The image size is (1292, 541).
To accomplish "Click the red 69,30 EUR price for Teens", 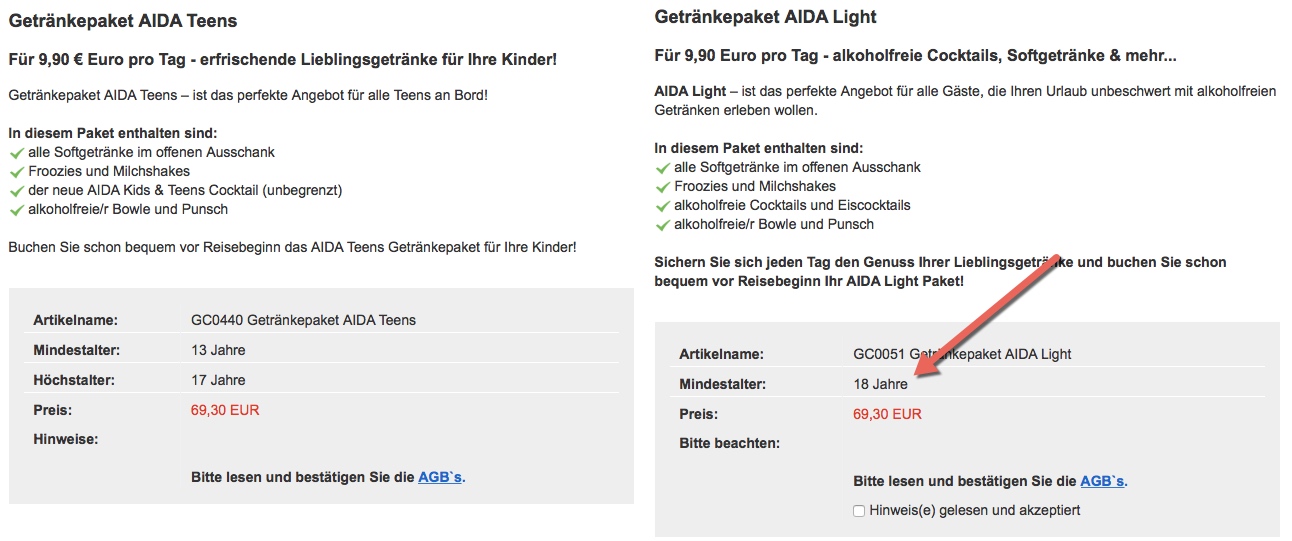I will point(225,410).
